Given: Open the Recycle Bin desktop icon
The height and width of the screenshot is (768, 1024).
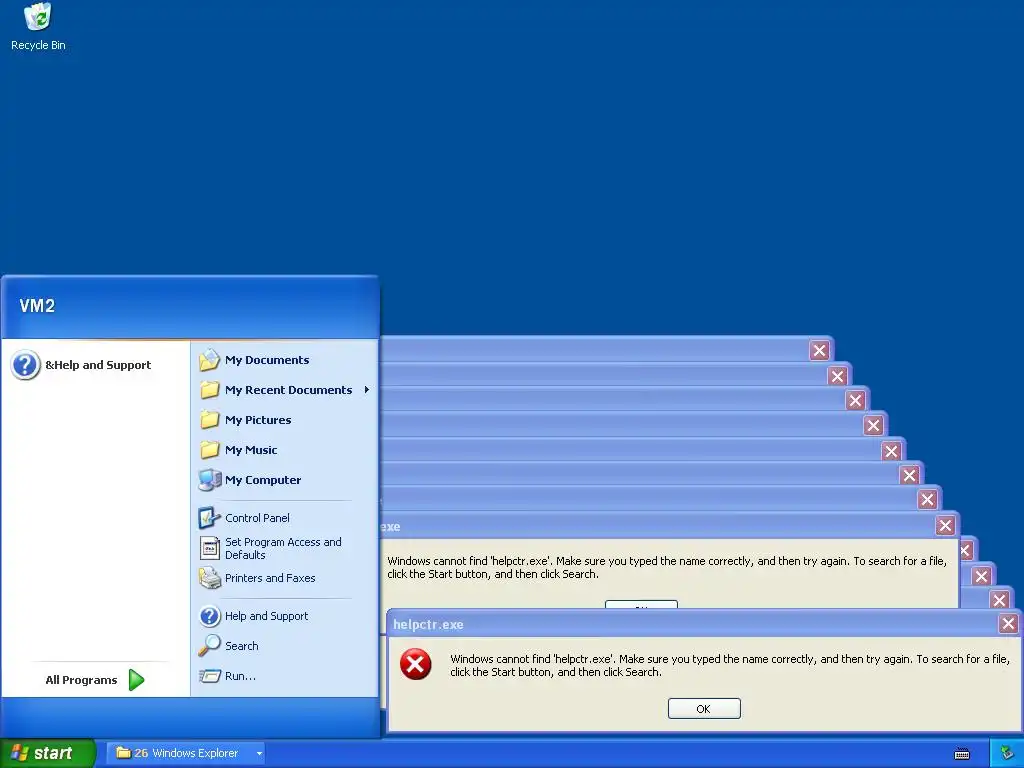Looking at the screenshot, I should pos(38,17).
